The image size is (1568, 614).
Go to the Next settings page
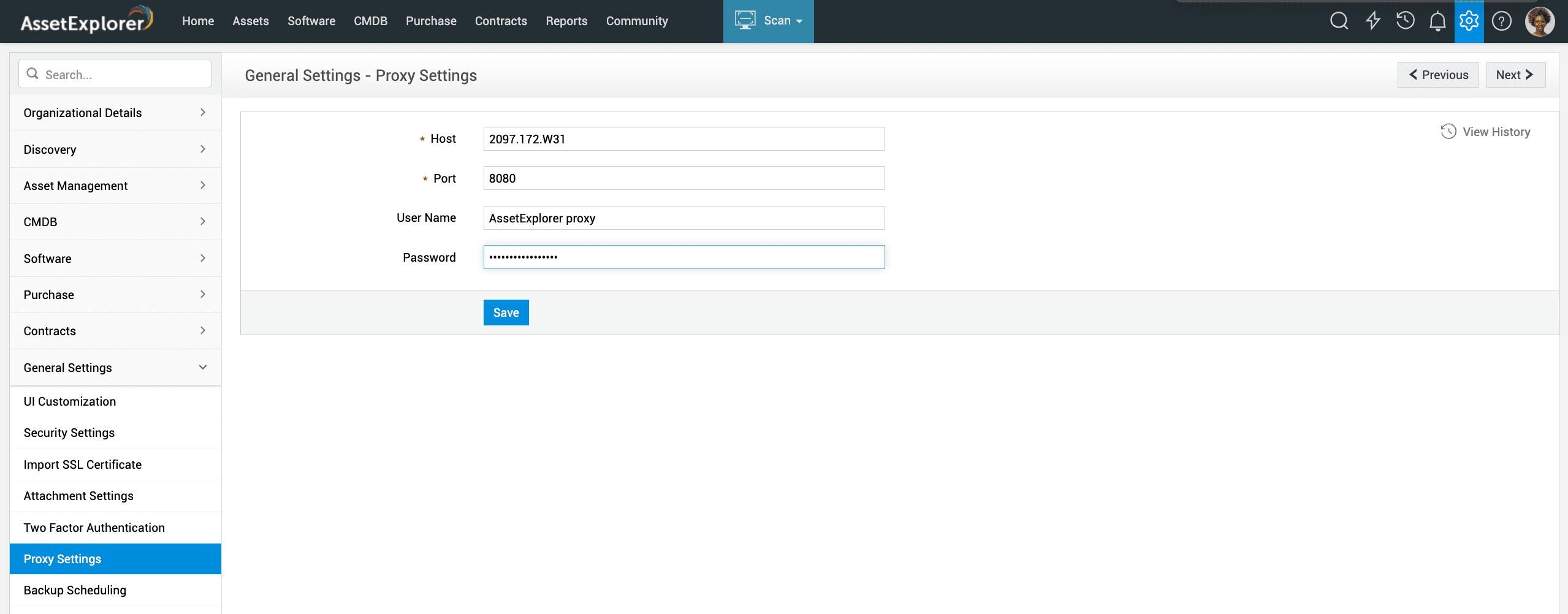(x=1515, y=75)
